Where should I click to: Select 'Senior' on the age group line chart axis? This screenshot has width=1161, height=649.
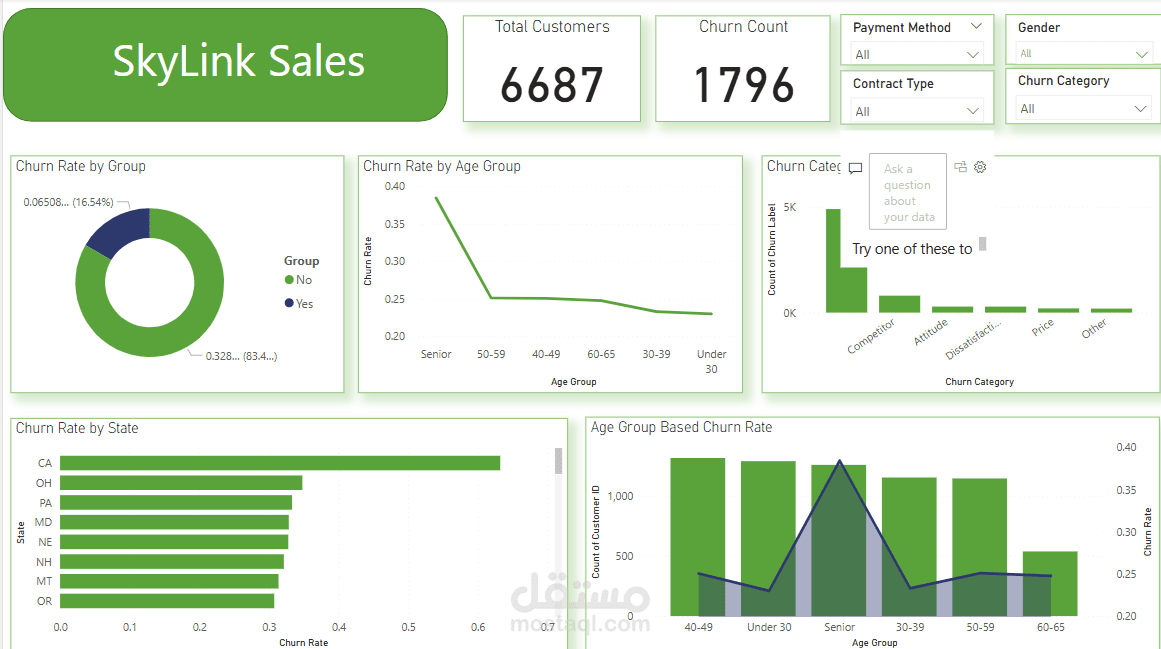click(x=436, y=354)
